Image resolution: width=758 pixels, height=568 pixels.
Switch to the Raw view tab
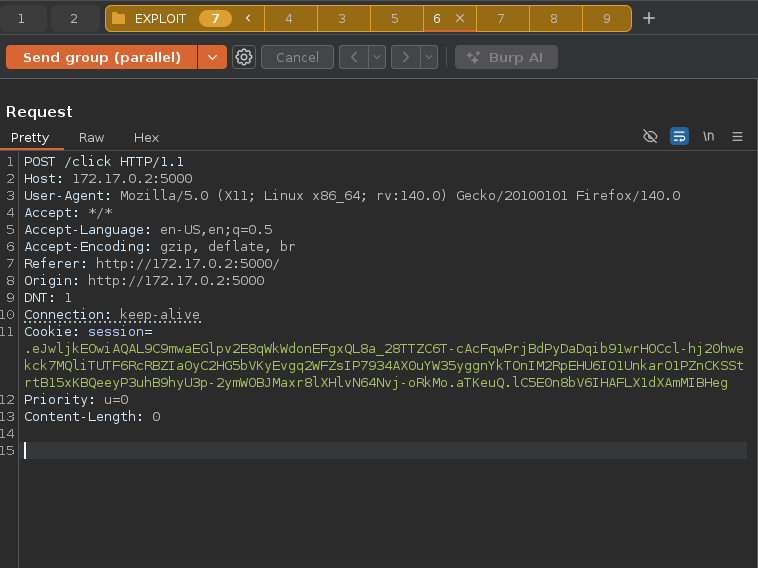(92, 138)
